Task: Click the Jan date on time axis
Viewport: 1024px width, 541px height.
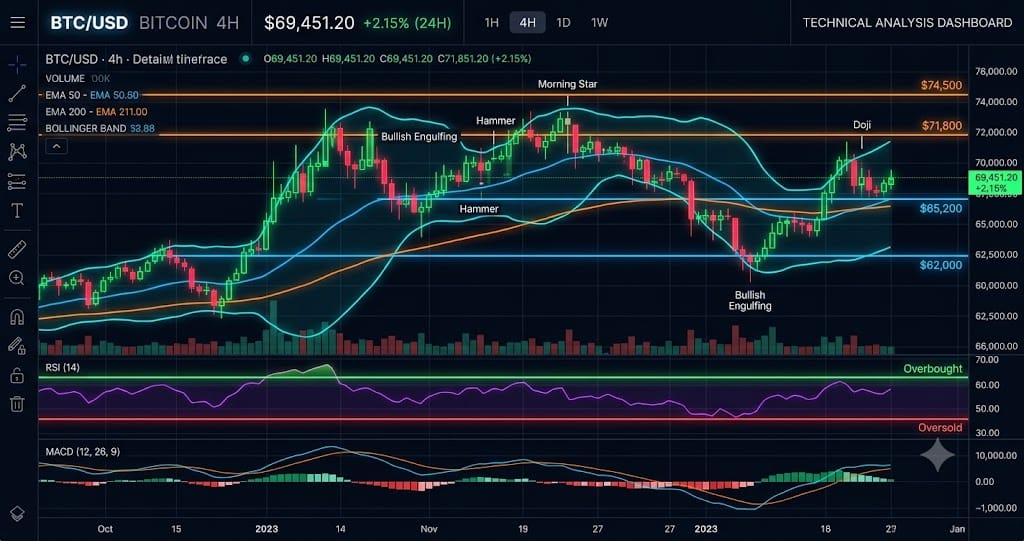Action: click(x=957, y=529)
